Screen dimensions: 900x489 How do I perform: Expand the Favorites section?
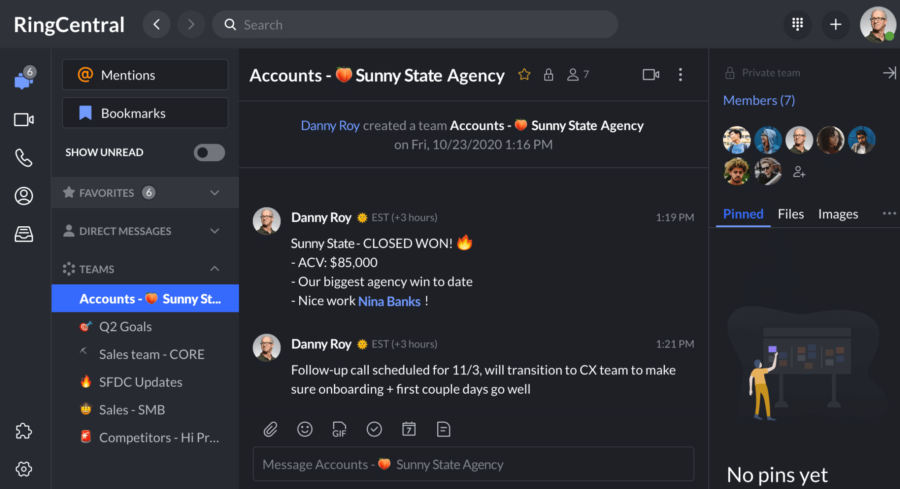coord(214,192)
